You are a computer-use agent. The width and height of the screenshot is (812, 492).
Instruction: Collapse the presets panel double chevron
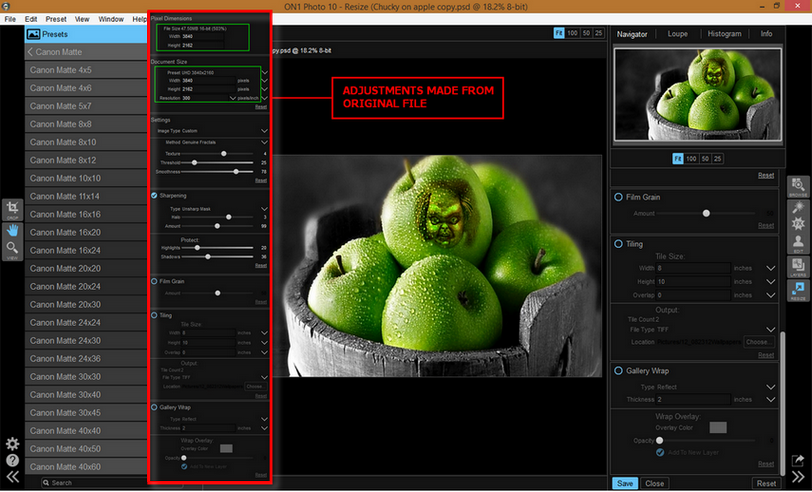[12, 476]
